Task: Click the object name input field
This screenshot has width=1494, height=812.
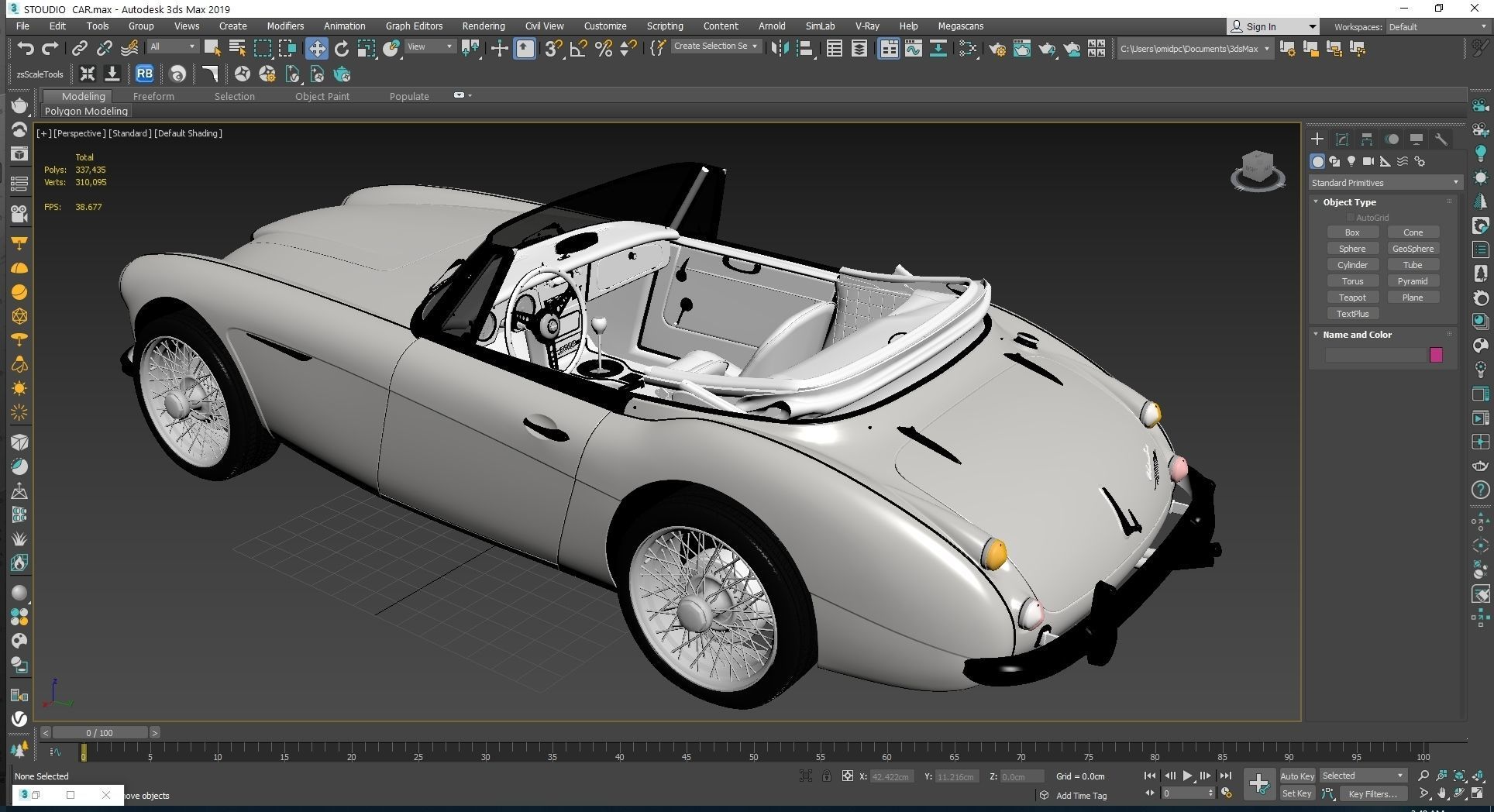Action: (x=1376, y=355)
